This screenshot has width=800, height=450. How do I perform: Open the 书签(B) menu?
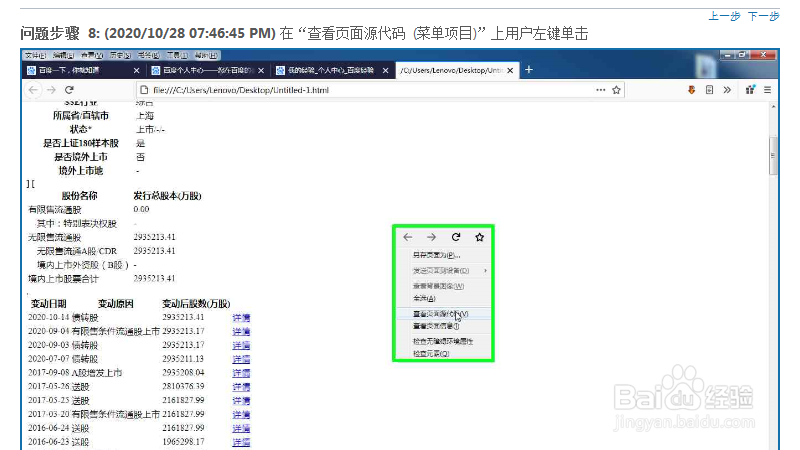[x=148, y=55]
